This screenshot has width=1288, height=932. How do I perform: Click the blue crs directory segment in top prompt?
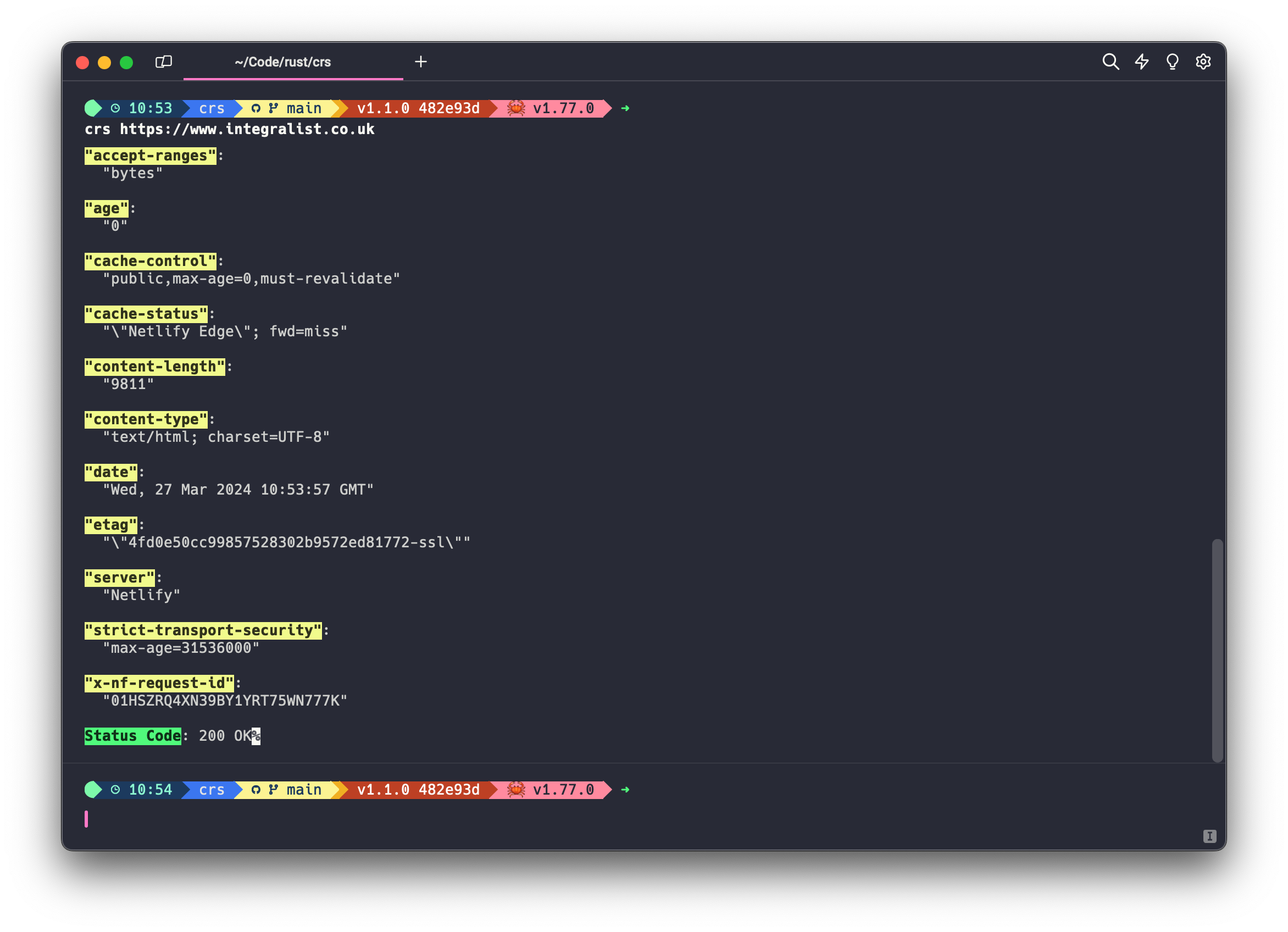pyautogui.click(x=211, y=108)
